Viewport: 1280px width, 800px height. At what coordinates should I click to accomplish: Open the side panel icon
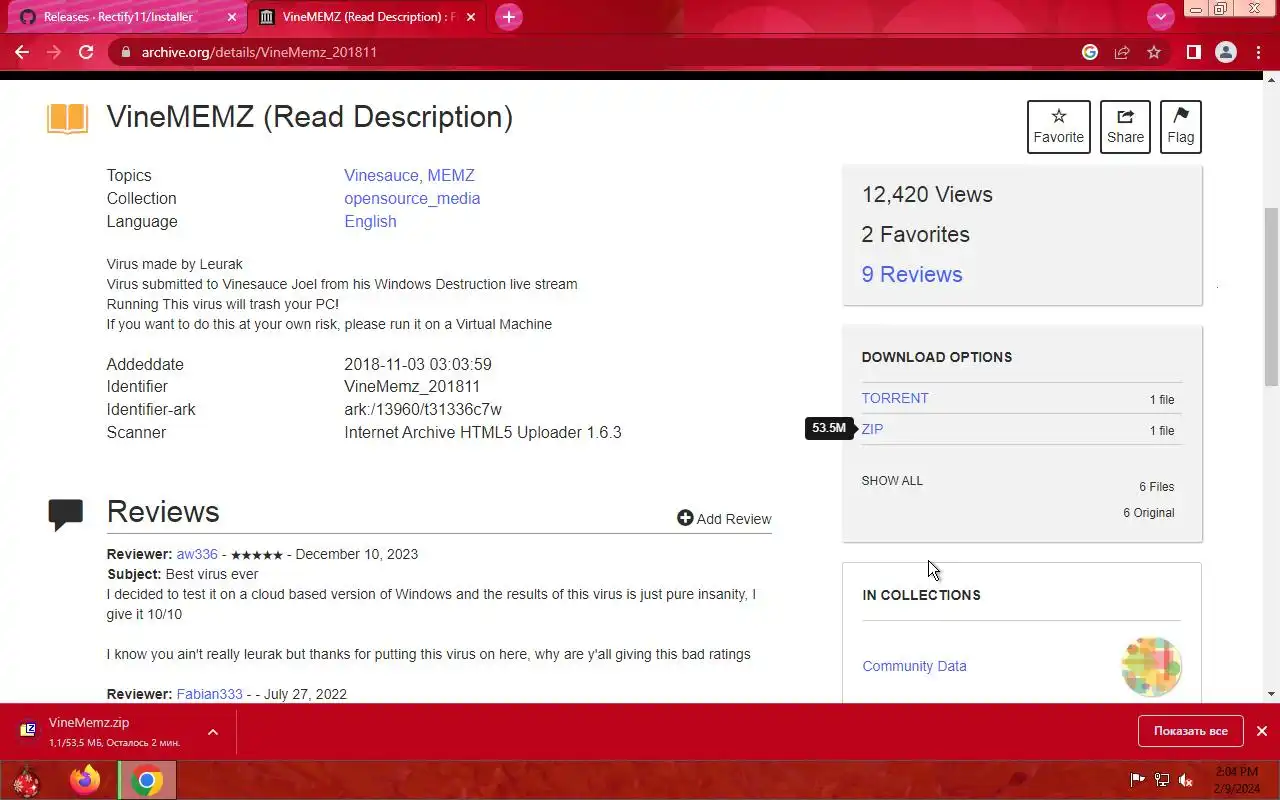pyautogui.click(x=1193, y=52)
